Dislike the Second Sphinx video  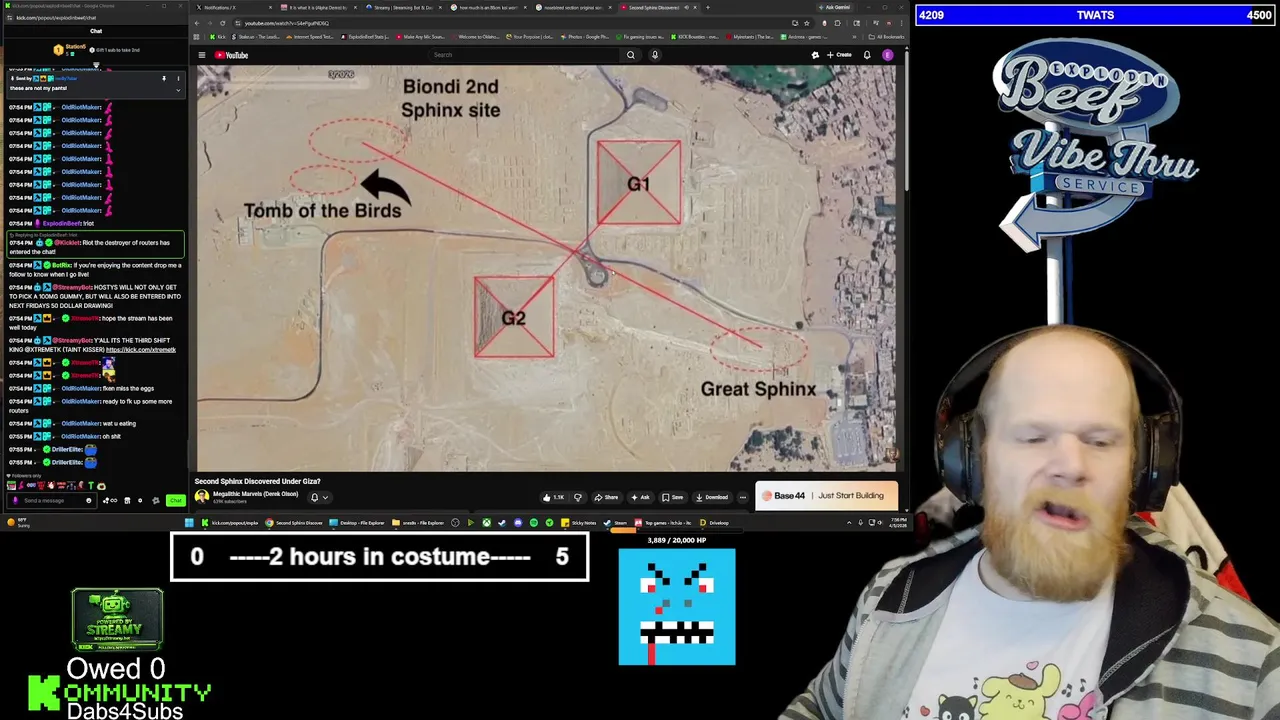pos(577,497)
